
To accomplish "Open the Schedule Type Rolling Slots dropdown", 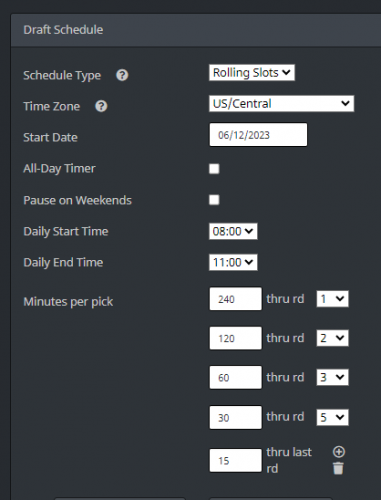I will (252, 73).
